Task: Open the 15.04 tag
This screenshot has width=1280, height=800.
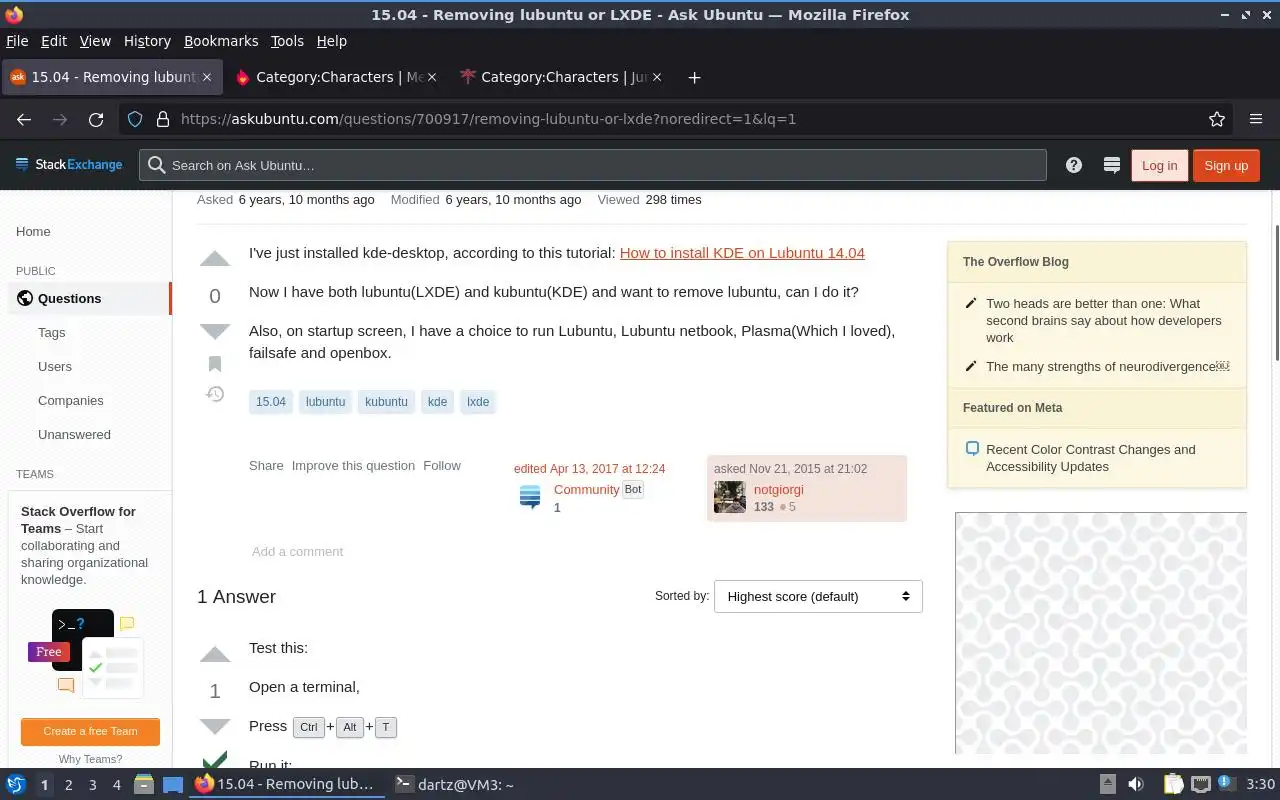Action: coord(271,402)
